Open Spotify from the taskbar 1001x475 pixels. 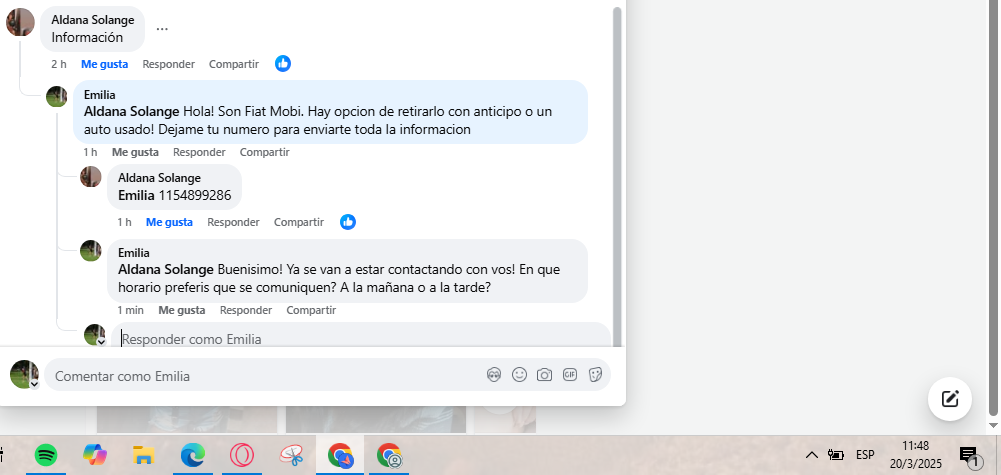pos(46,455)
